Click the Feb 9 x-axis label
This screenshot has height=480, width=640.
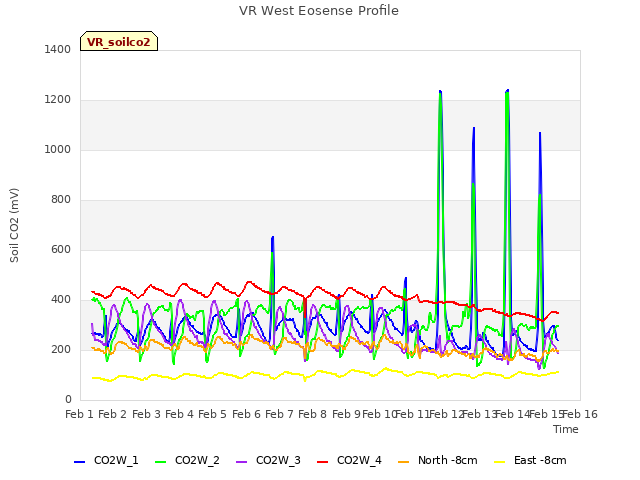pos(346,414)
